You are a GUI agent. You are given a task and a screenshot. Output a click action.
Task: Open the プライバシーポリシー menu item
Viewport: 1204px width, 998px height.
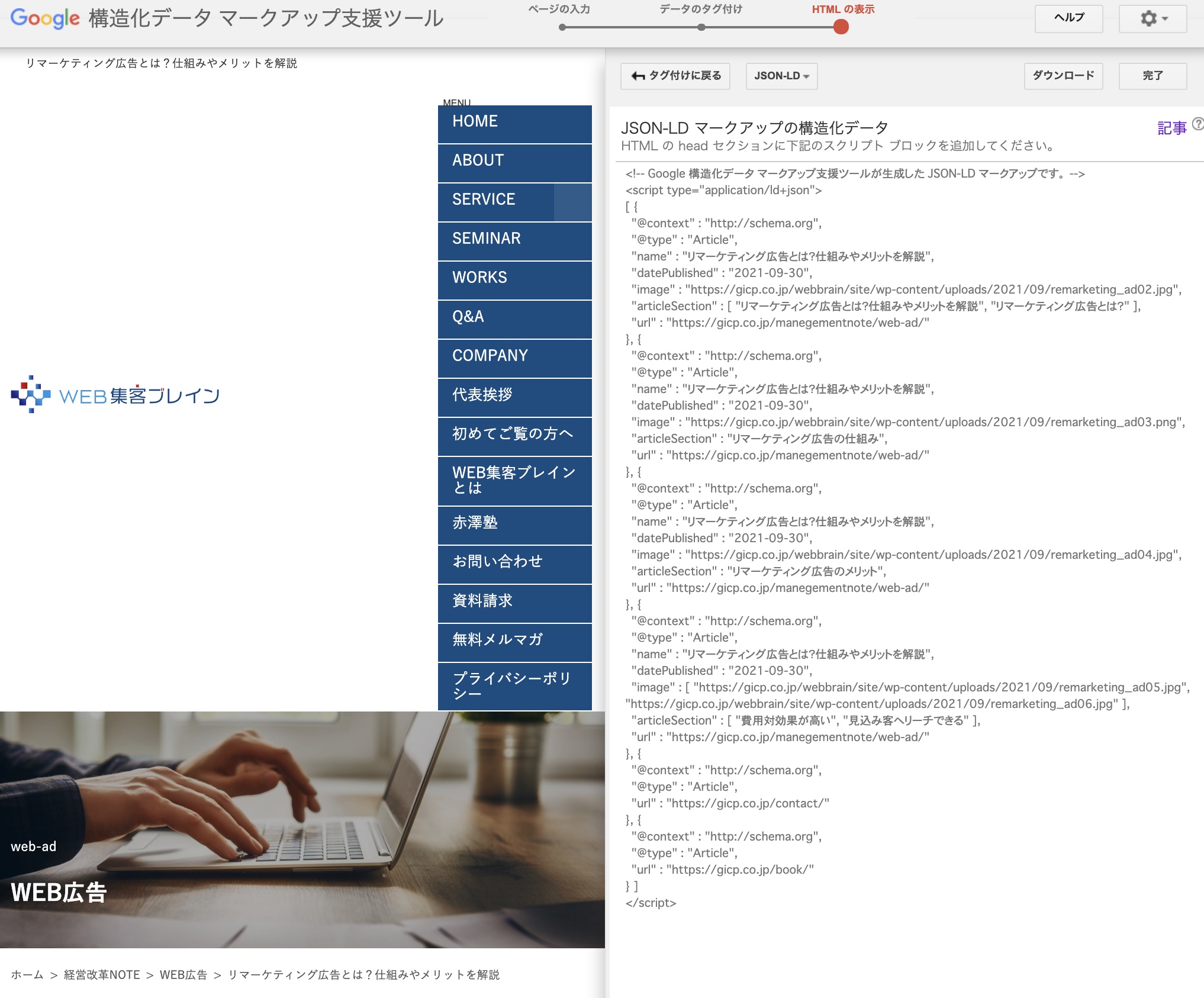click(515, 687)
